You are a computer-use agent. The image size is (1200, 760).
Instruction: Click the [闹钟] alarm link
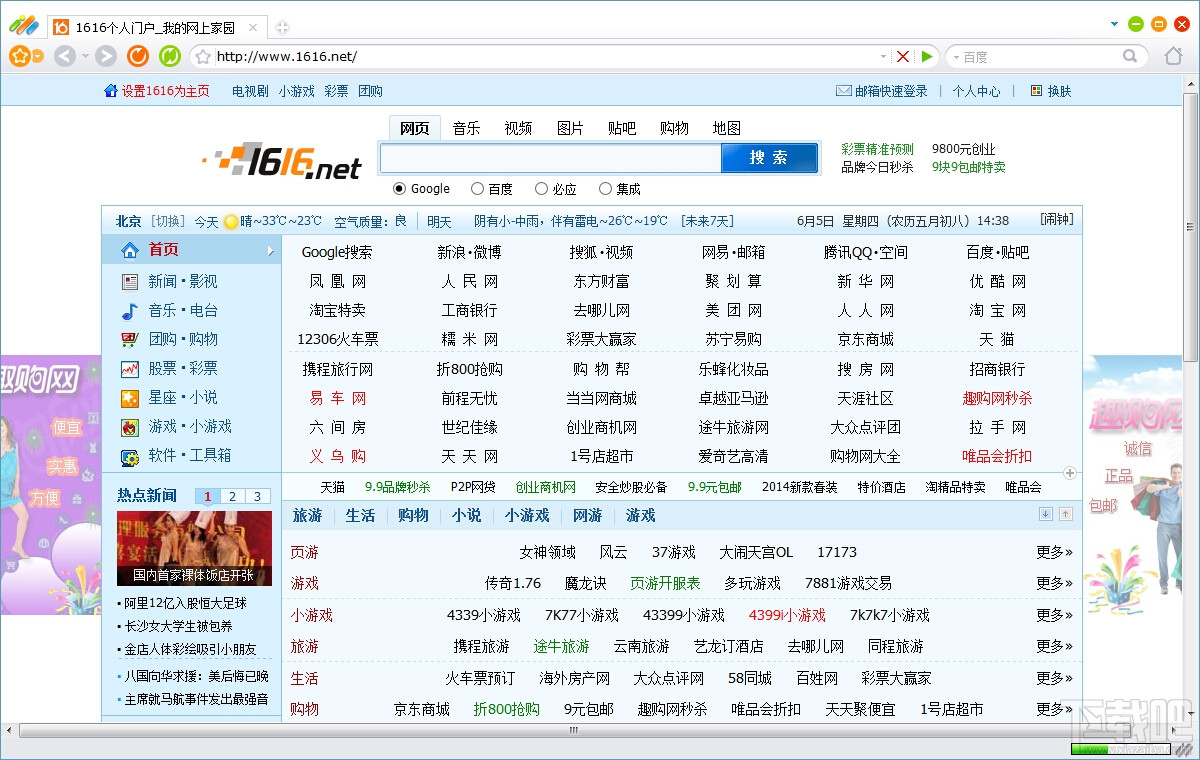(1056, 220)
